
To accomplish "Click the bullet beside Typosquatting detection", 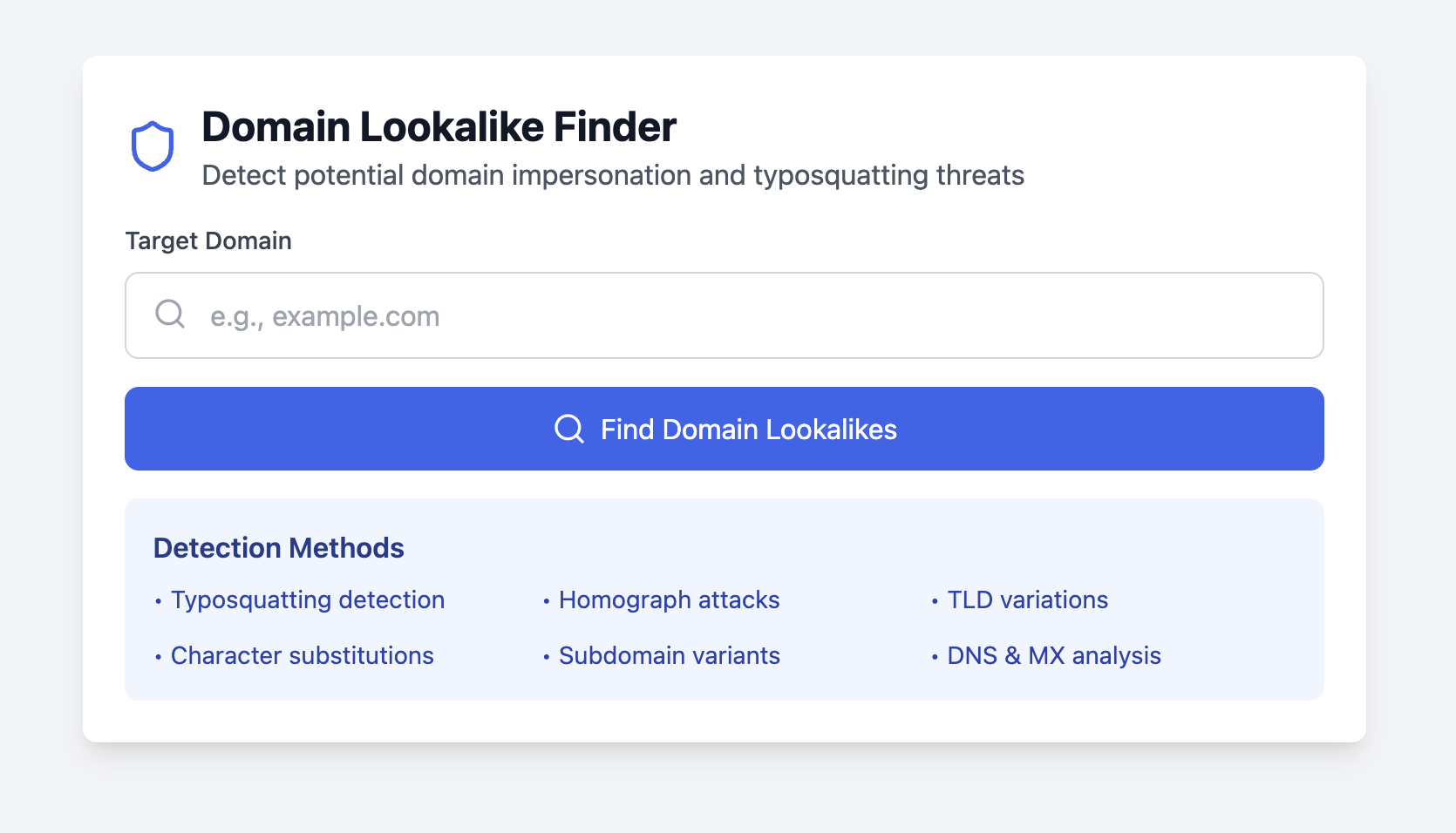I will 158,601.
